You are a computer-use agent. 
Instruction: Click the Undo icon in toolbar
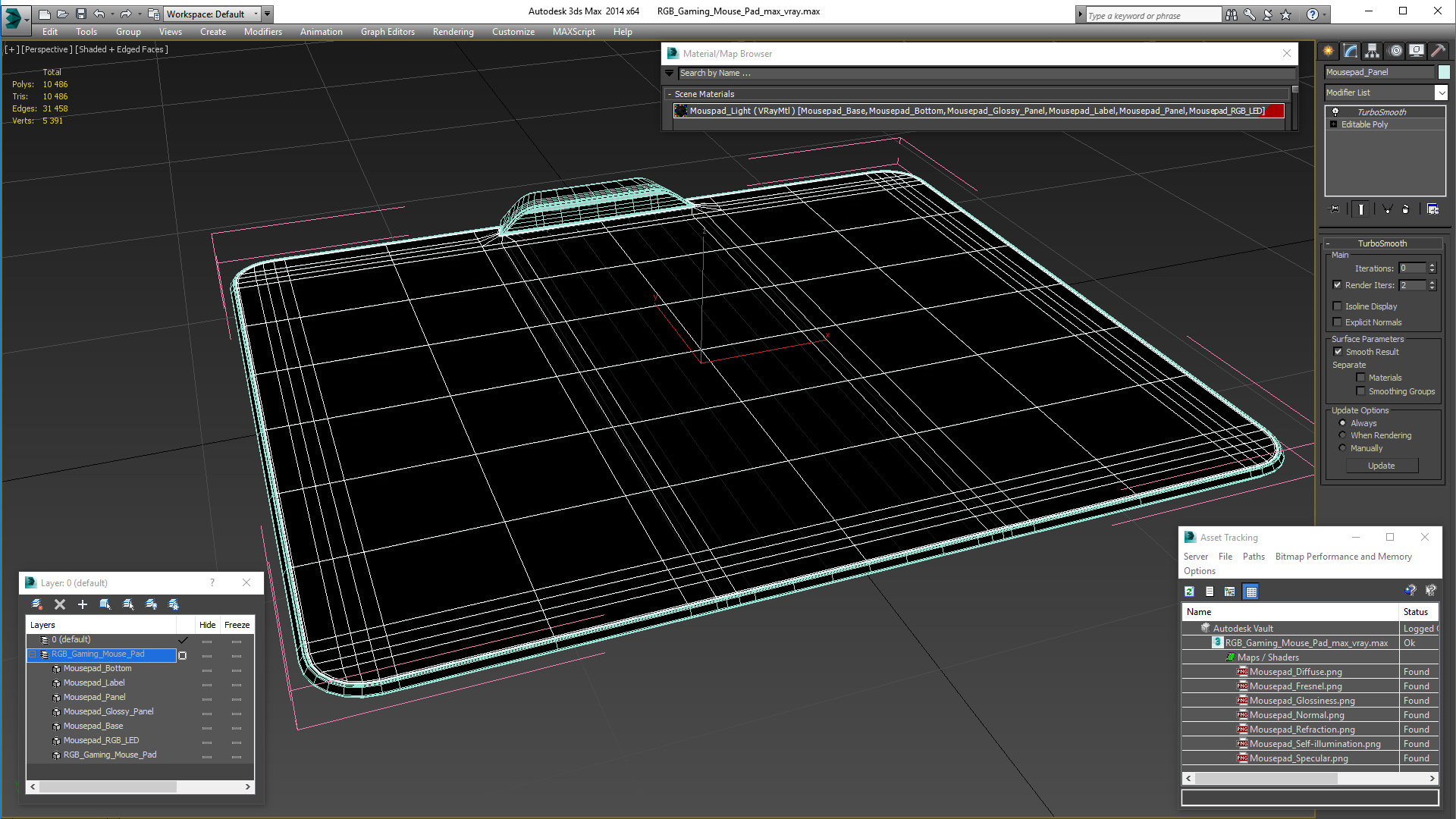tap(101, 13)
